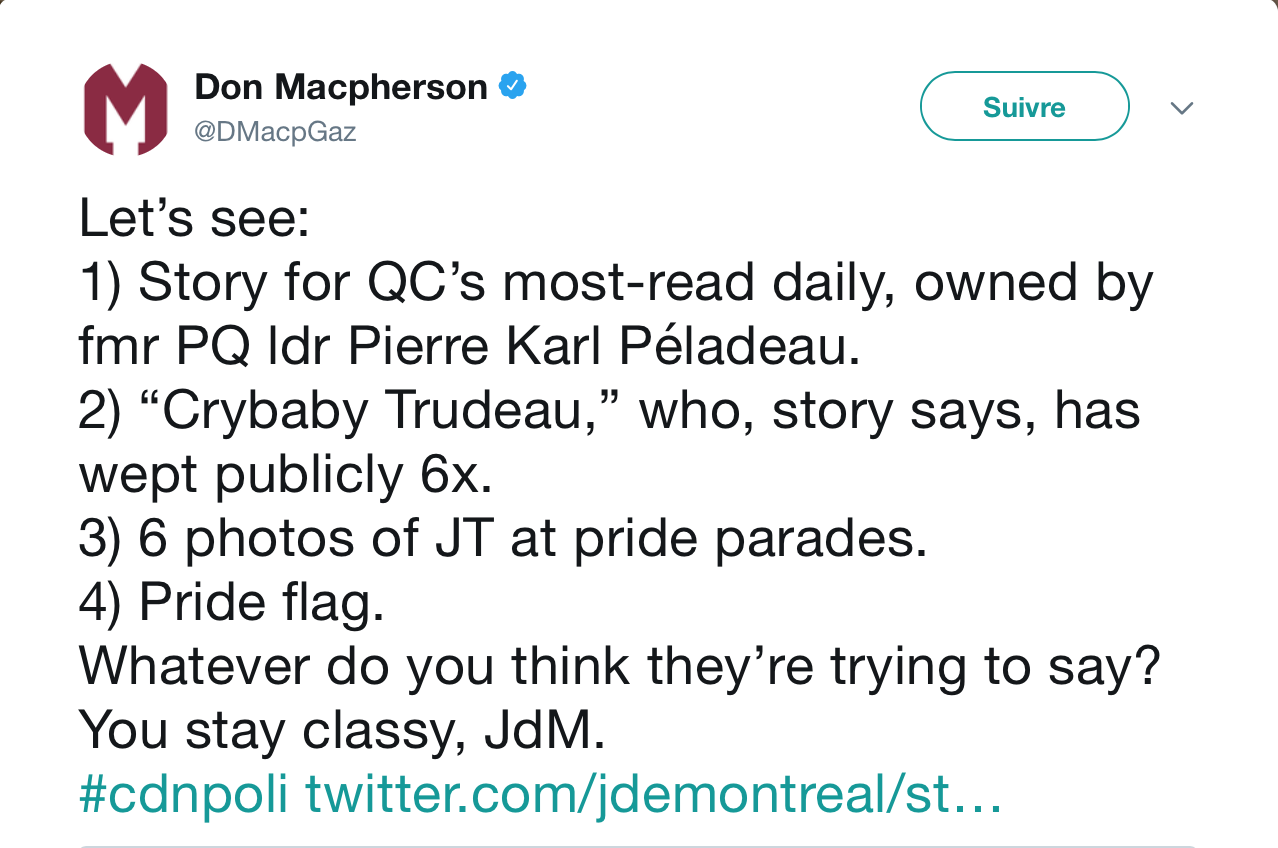Click the embedded card border below the tweet

pos(639,845)
